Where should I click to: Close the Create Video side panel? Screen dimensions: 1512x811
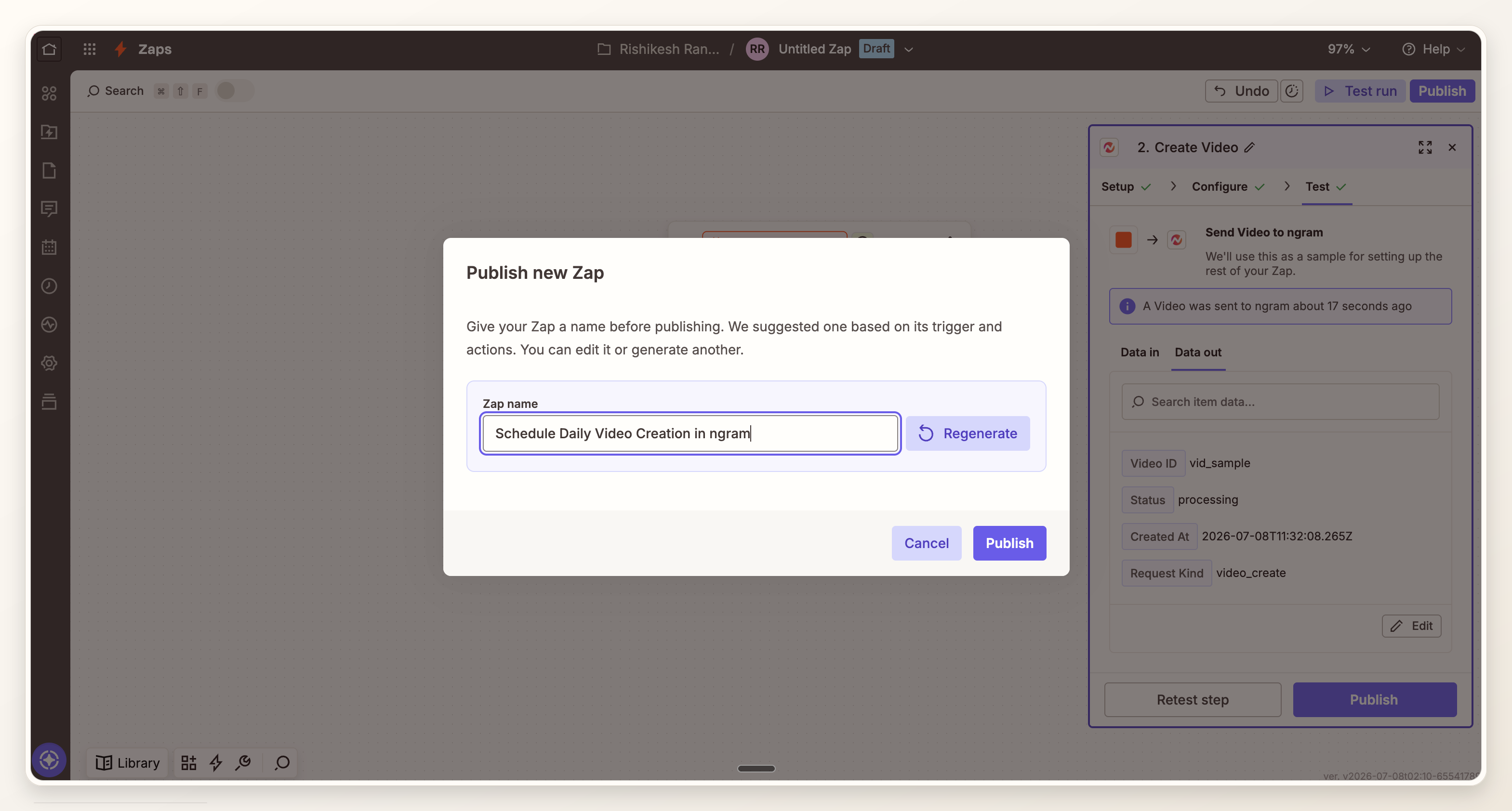point(1452,147)
